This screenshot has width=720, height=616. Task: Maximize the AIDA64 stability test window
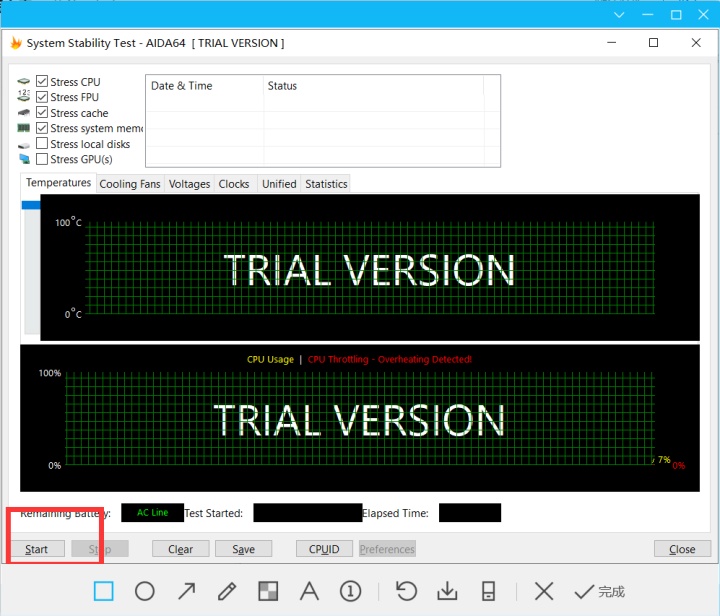tap(653, 43)
